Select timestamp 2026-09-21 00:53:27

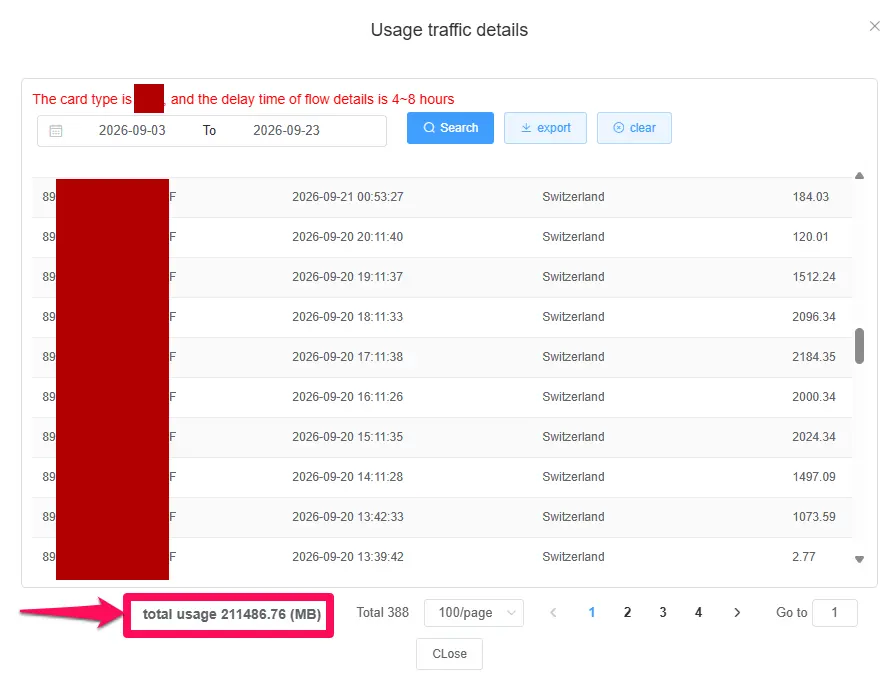coord(348,197)
